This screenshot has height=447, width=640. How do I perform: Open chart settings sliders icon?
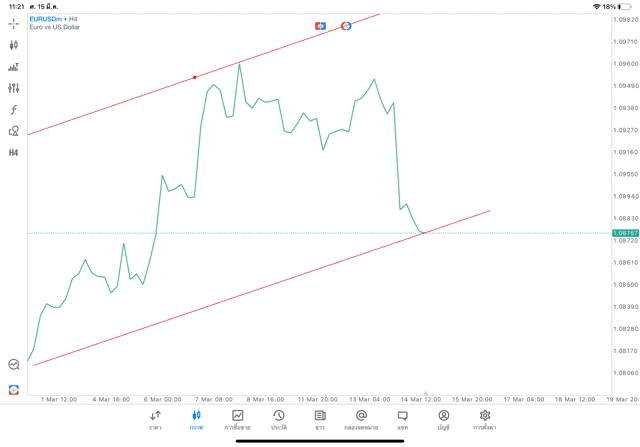tap(13, 88)
